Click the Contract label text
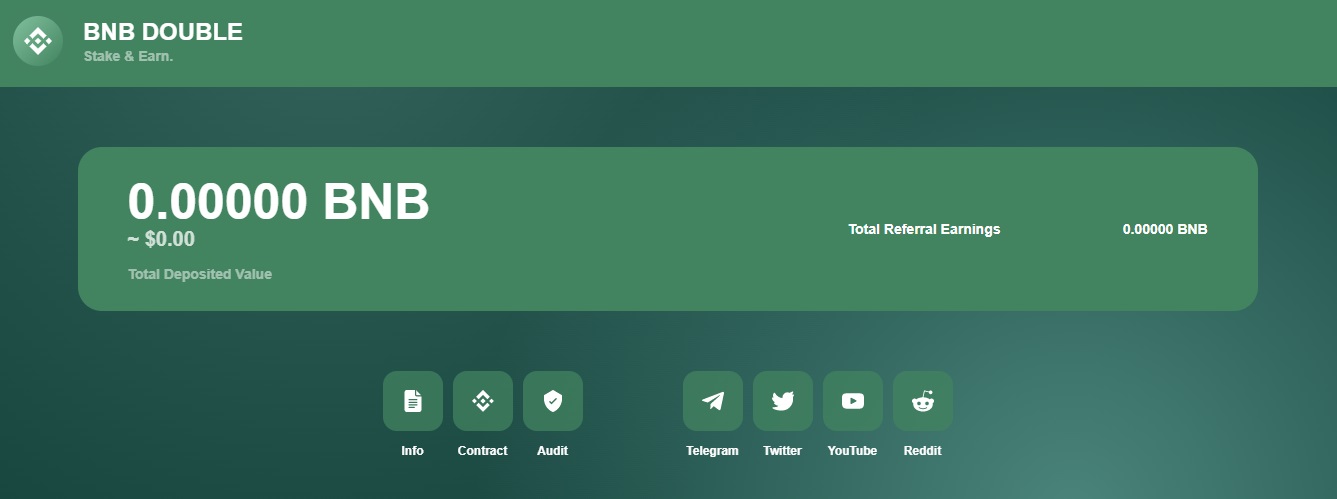This screenshot has width=1337, height=499. point(483,451)
